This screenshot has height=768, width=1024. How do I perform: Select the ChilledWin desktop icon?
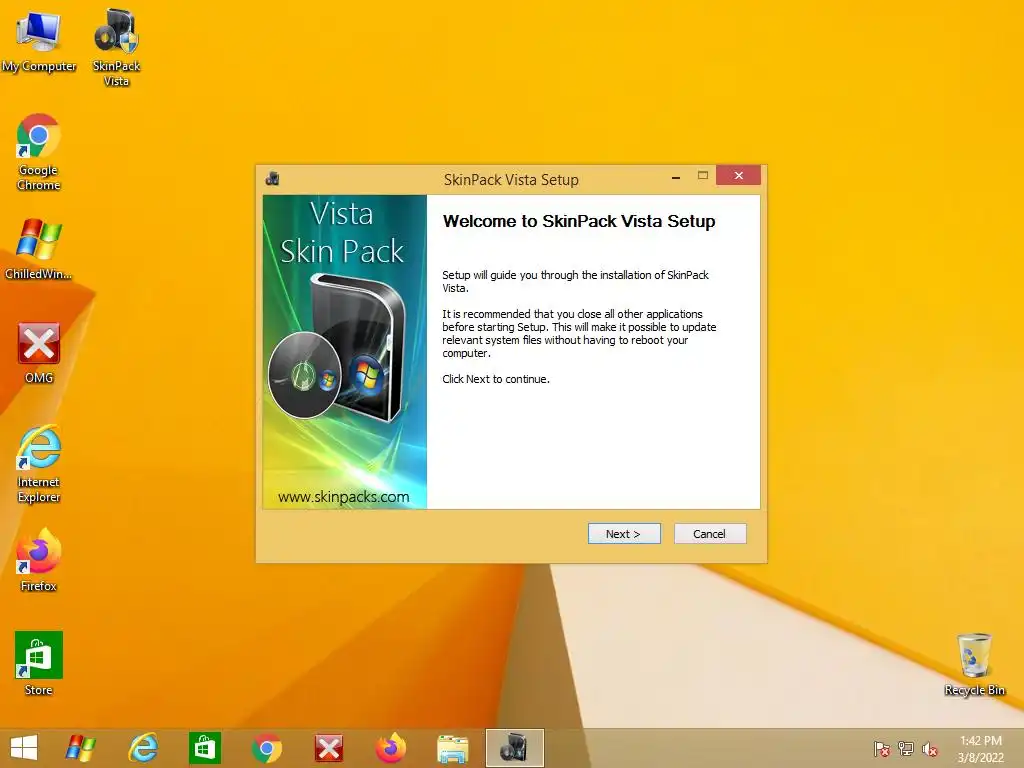tap(39, 249)
